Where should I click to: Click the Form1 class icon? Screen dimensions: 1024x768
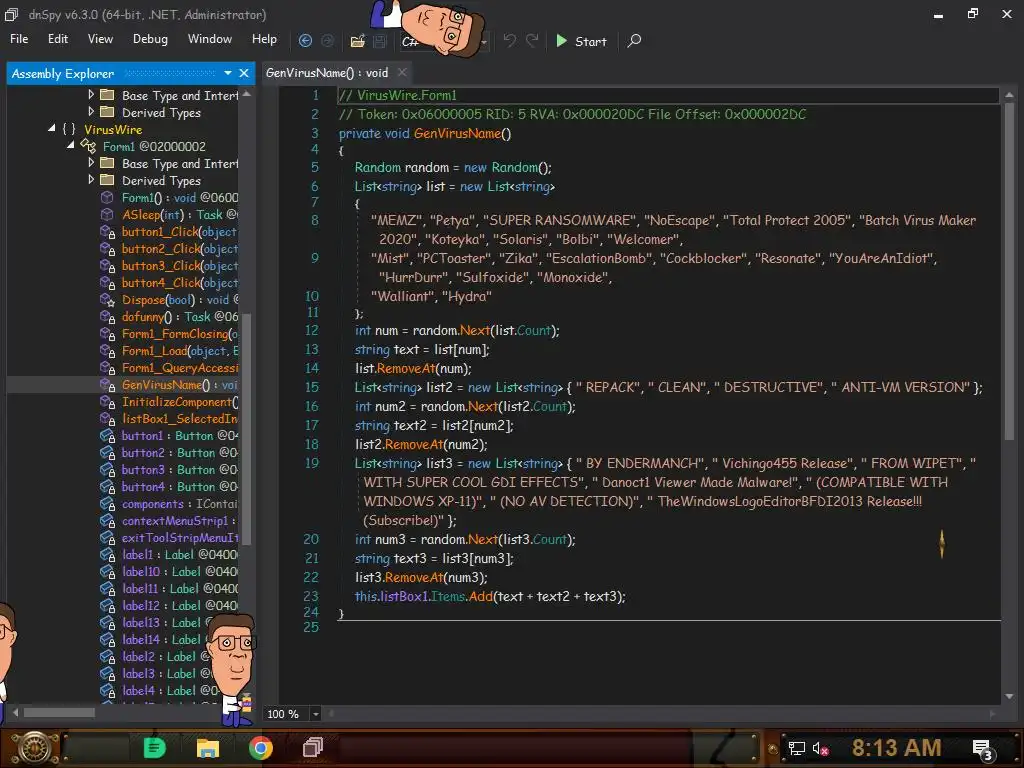pyautogui.click(x=88, y=146)
